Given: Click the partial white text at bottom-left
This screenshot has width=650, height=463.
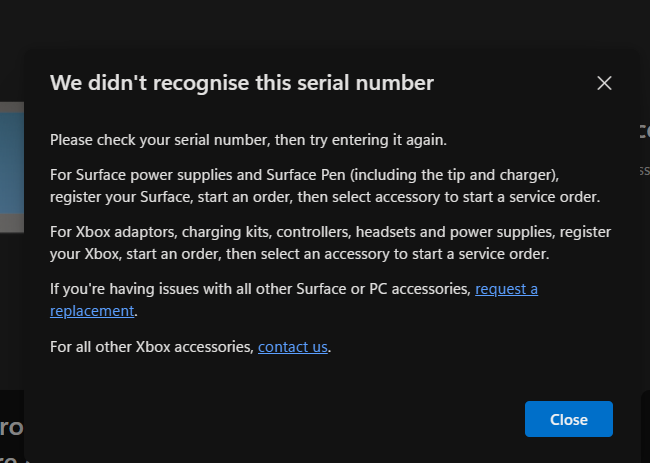Looking at the screenshot, I should tap(11, 428).
